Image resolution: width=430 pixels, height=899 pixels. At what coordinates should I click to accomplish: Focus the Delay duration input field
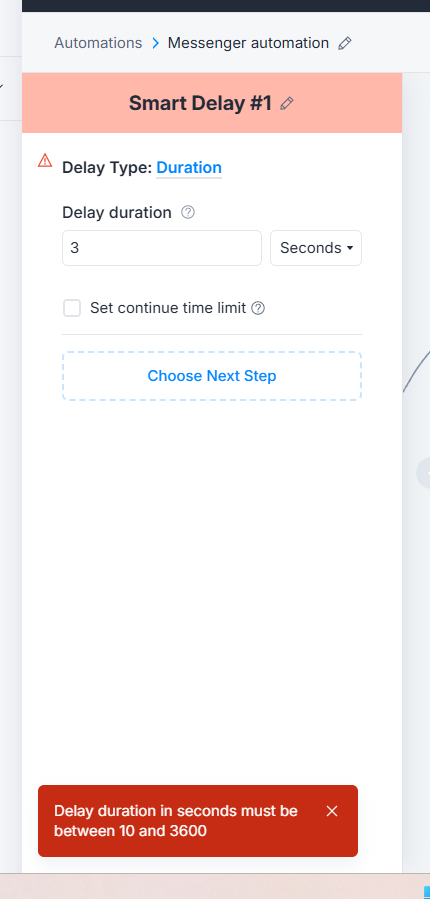(x=162, y=248)
